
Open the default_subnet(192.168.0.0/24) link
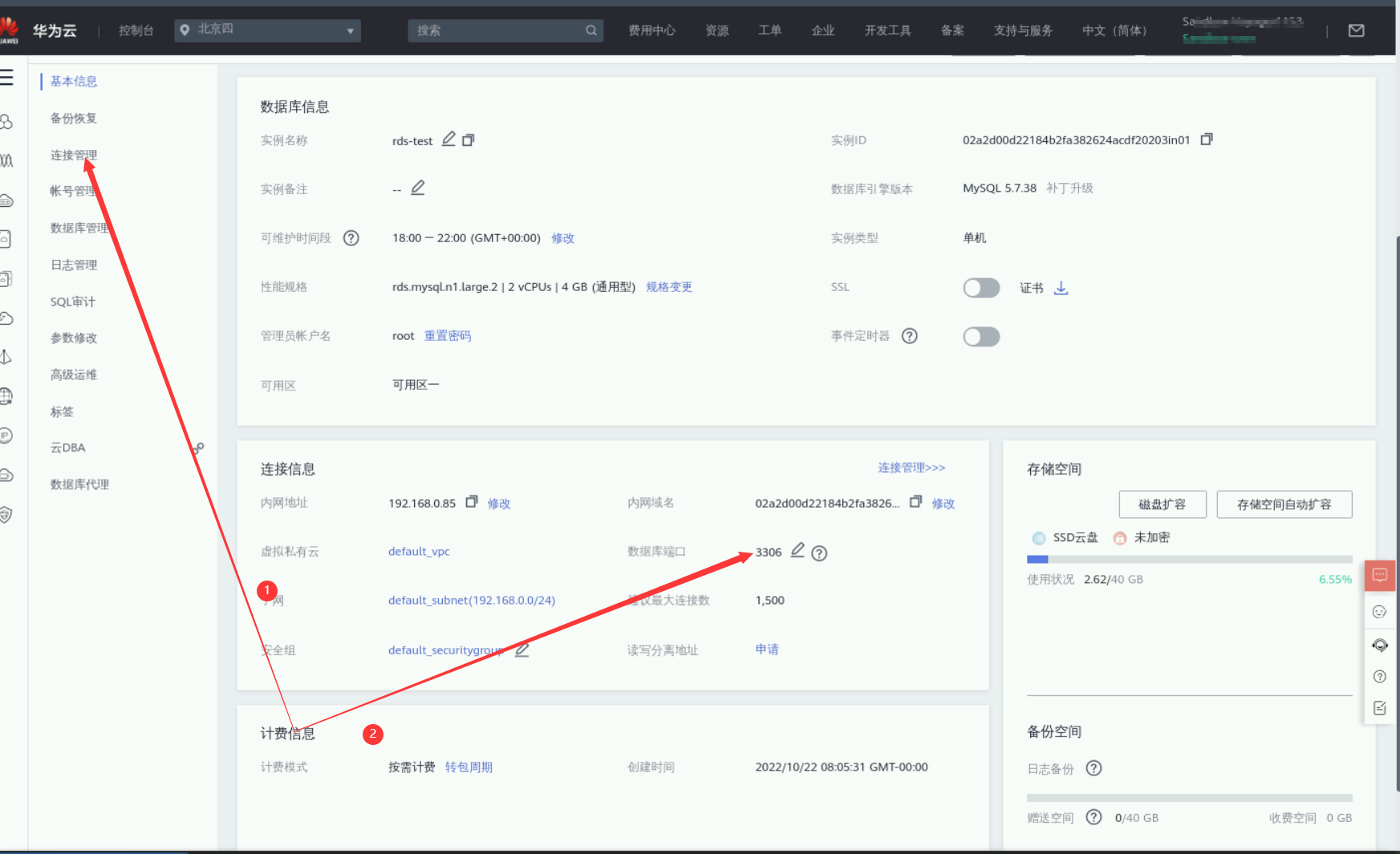pyautogui.click(x=472, y=601)
